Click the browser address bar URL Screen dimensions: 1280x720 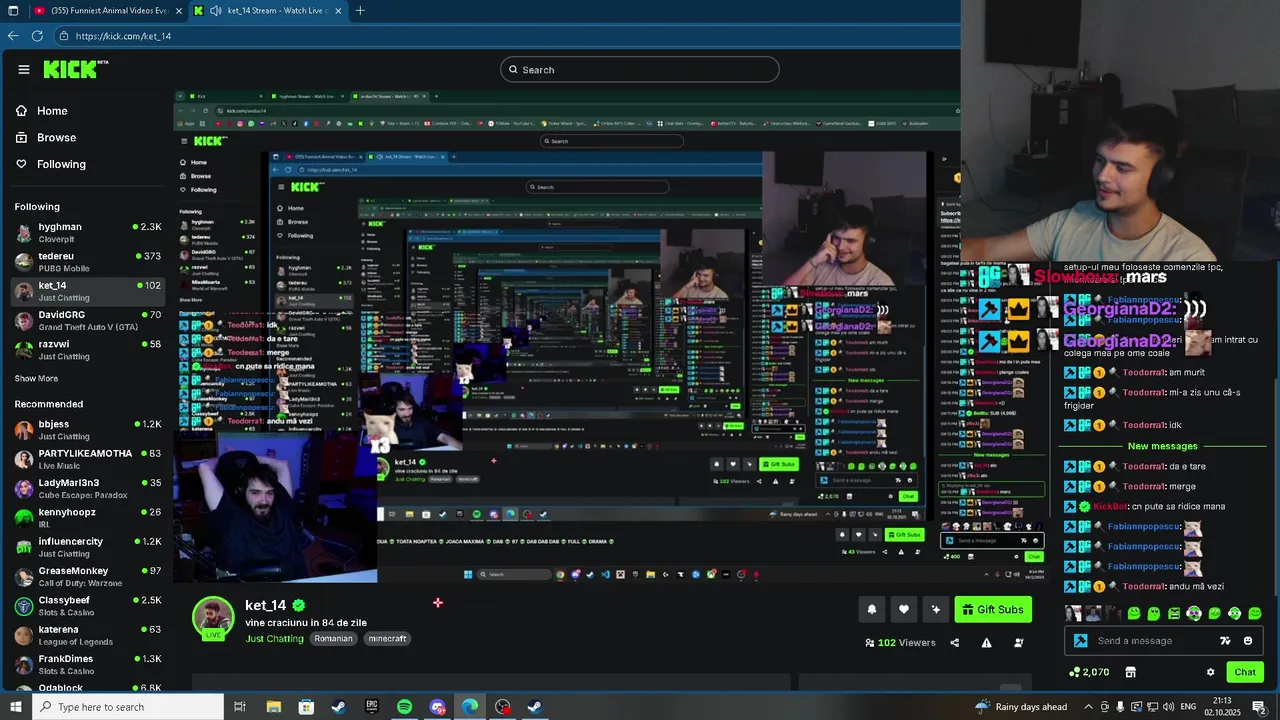(x=123, y=36)
